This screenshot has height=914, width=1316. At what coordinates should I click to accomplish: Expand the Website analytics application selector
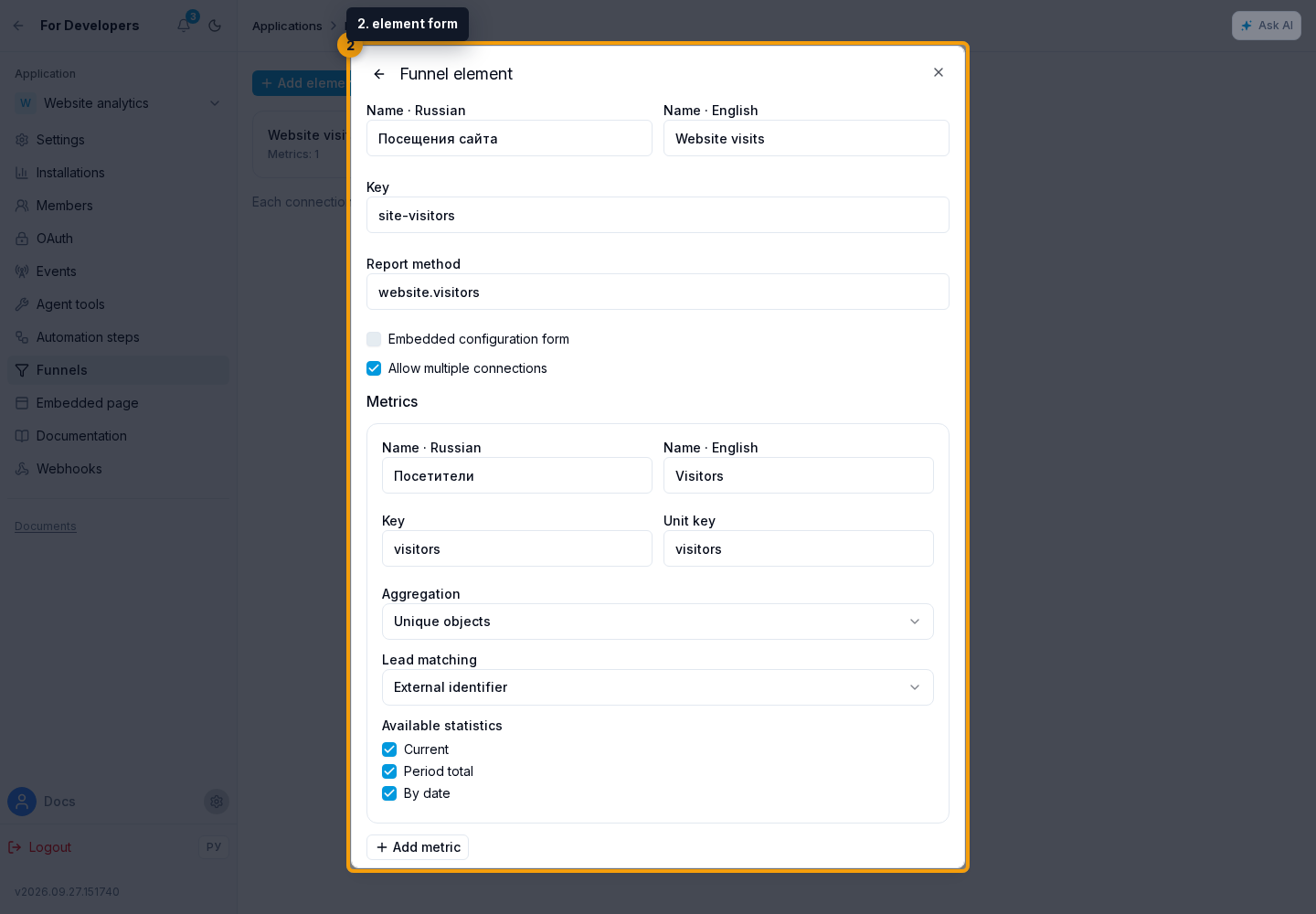(x=119, y=103)
